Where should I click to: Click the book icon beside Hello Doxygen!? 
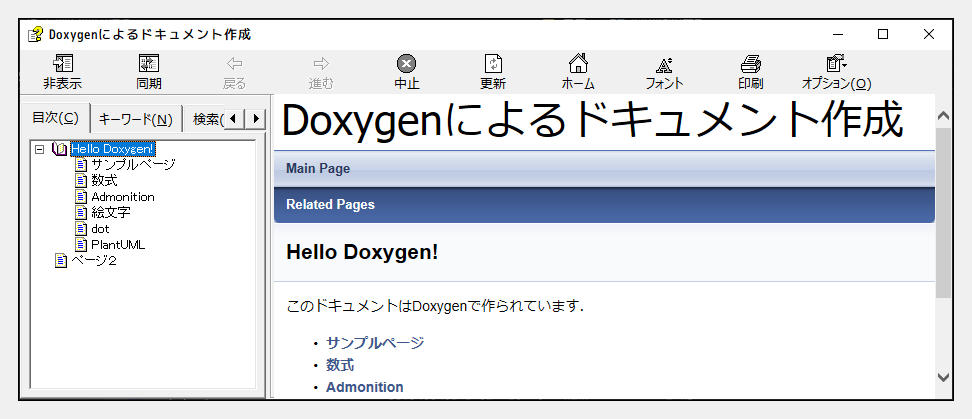point(60,149)
